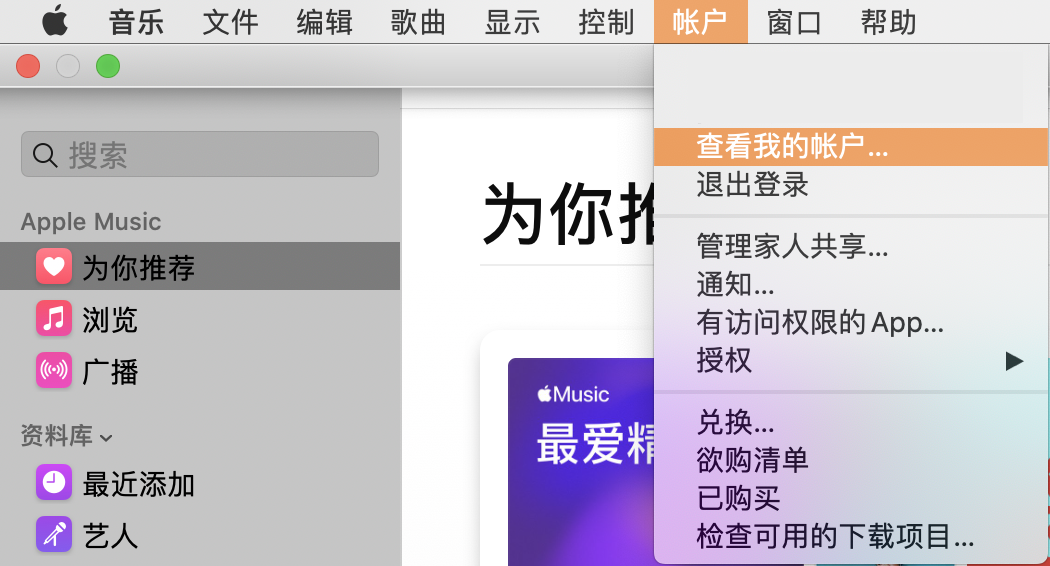1050x566 pixels.
Task: Open the 控制 menu
Action: pos(606,21)
